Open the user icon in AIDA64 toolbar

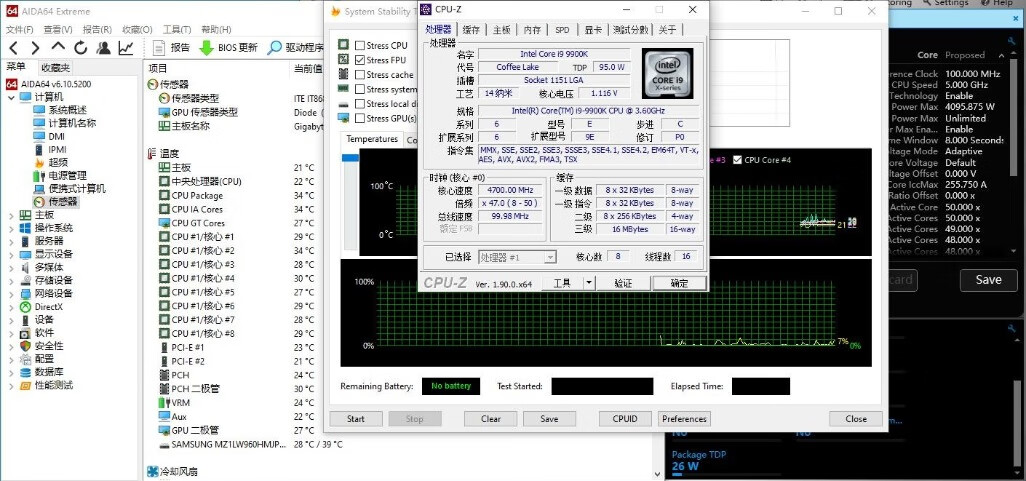coord(103,48)
